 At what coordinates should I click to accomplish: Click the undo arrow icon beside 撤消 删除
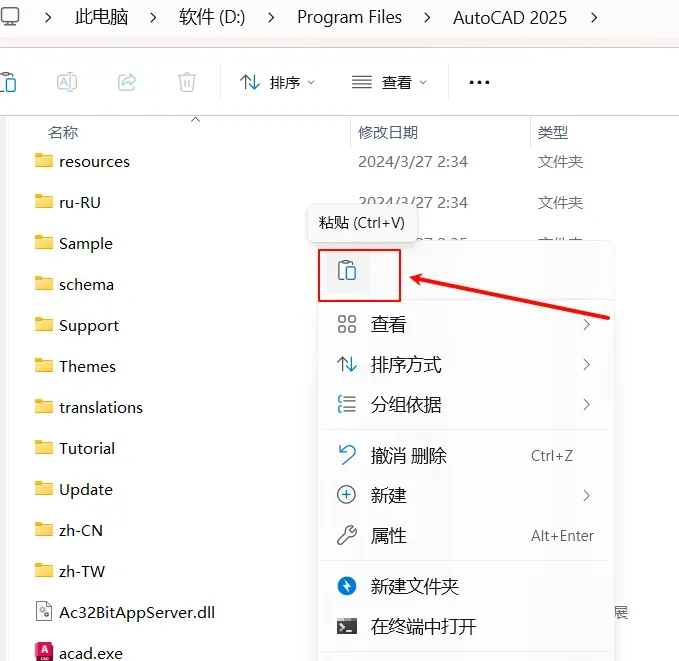click(347, 455)
